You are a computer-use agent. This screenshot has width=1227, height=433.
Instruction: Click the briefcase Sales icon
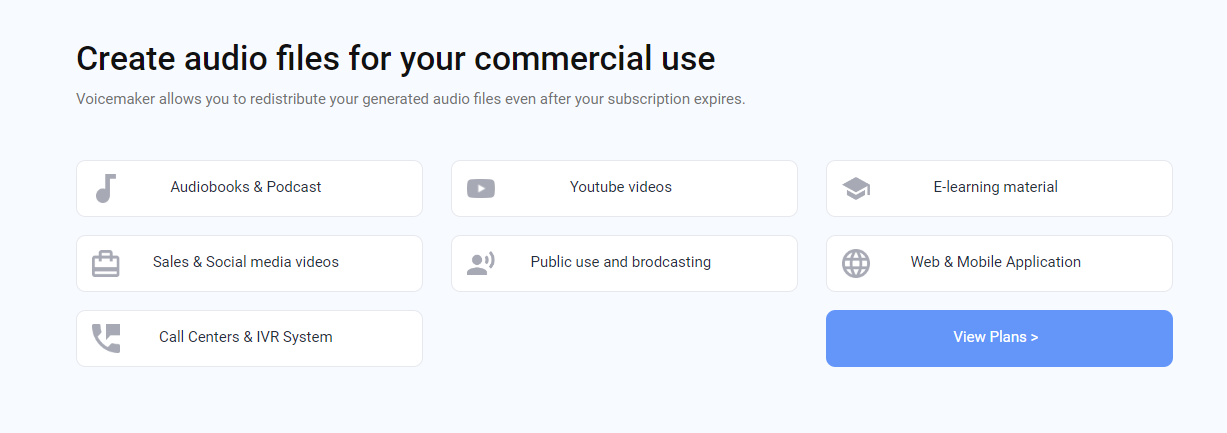pos(106,264)
